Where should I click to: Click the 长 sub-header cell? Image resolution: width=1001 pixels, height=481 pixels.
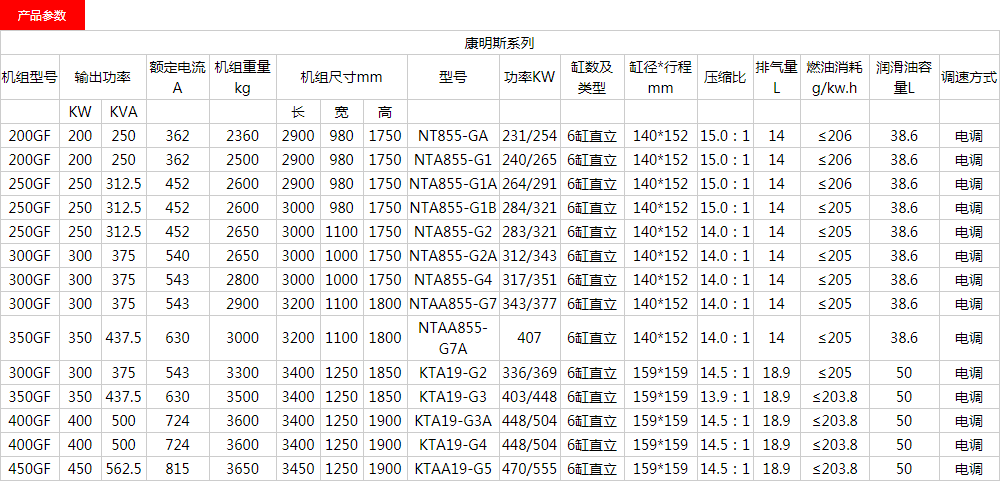point(297,112)
